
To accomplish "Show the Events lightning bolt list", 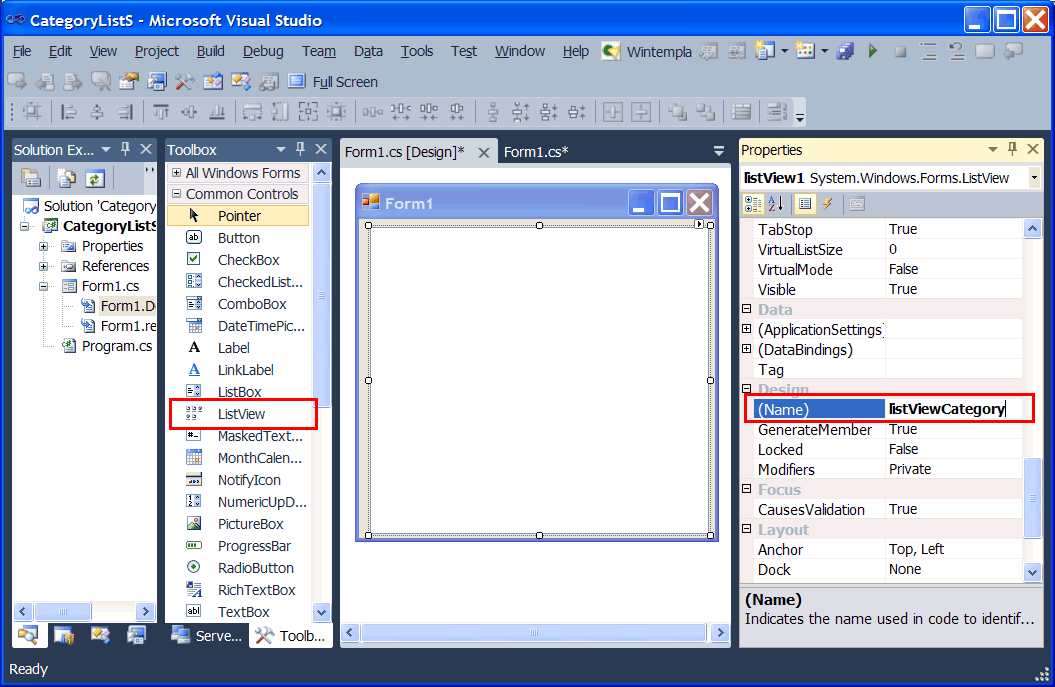I will 828,204.
